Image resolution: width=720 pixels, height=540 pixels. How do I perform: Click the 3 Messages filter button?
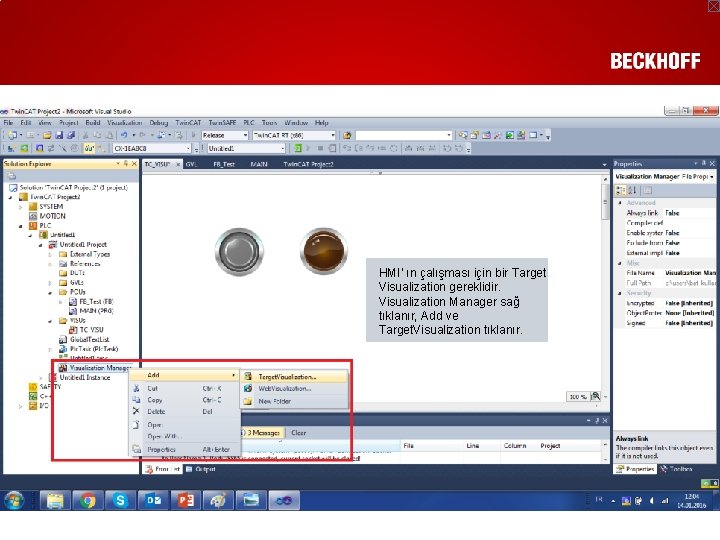point(262,433)
